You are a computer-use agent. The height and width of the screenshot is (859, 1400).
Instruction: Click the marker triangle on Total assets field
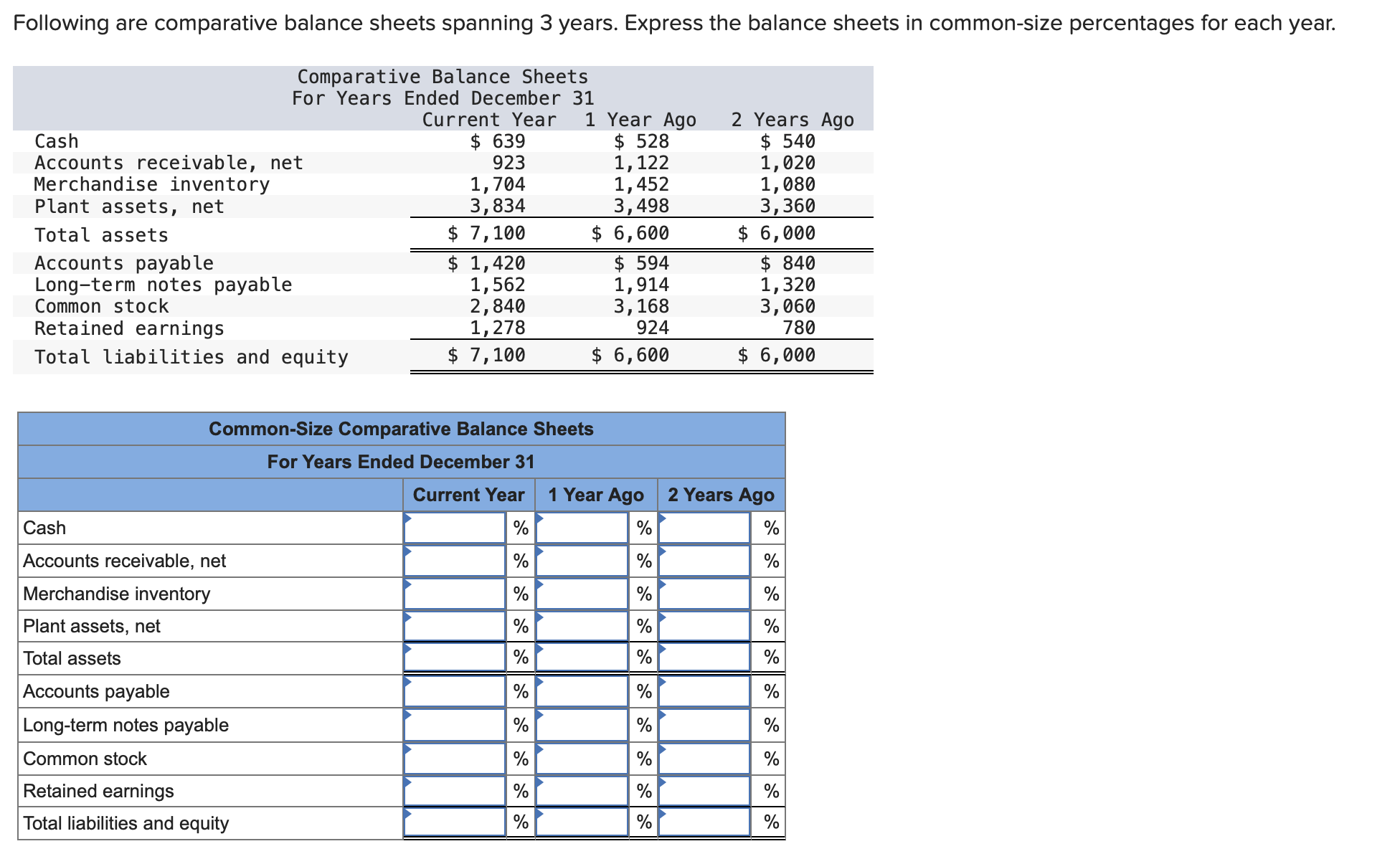407,647
